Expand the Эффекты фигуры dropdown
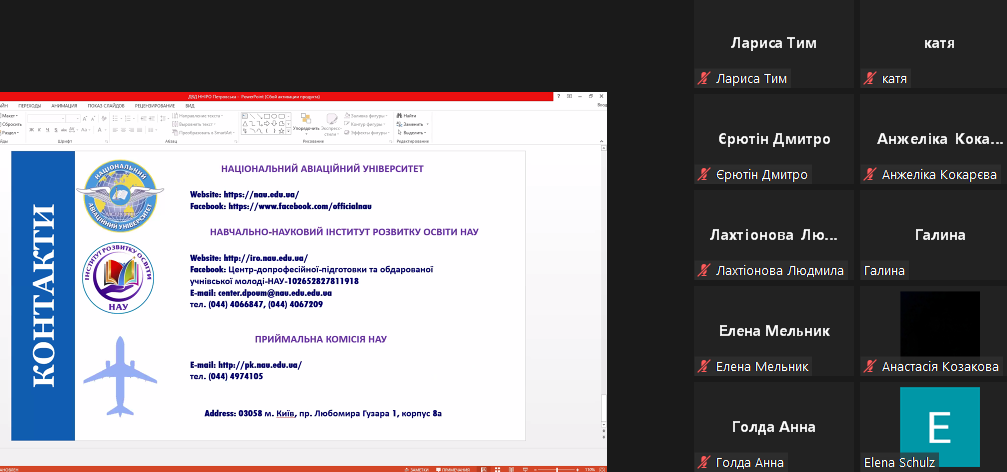Screen dimensions: 1007x472 click(366, 132)
